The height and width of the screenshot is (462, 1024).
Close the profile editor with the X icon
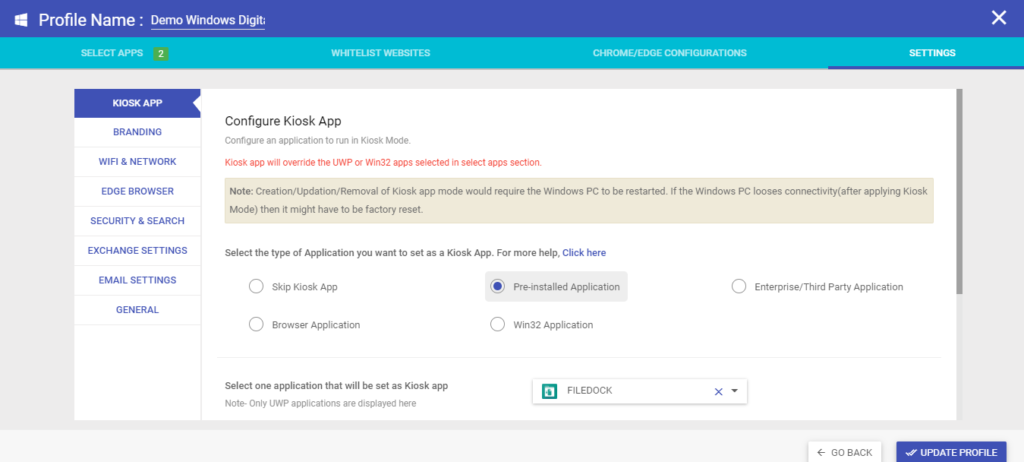[x=999, y=18]
